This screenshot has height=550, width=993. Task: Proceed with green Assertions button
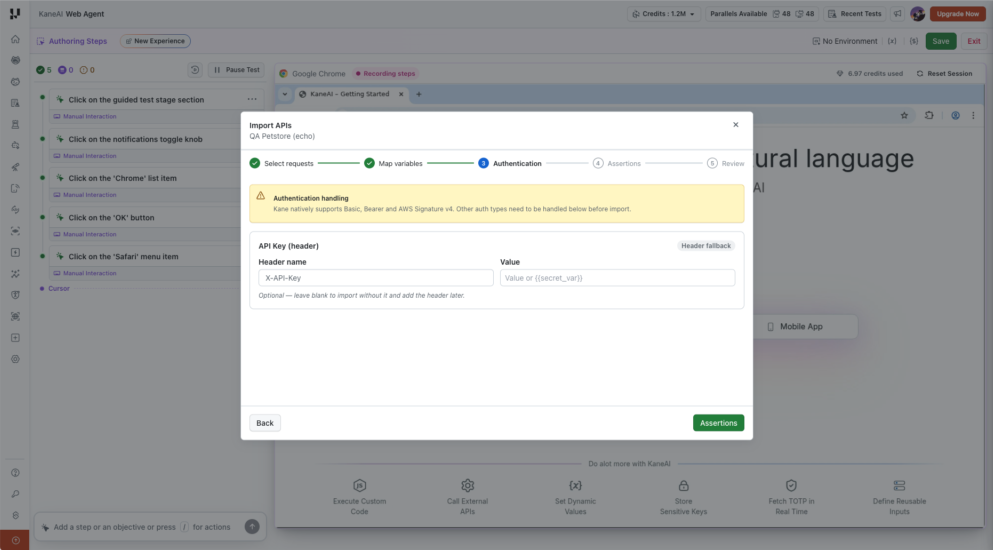coord(718,423)
